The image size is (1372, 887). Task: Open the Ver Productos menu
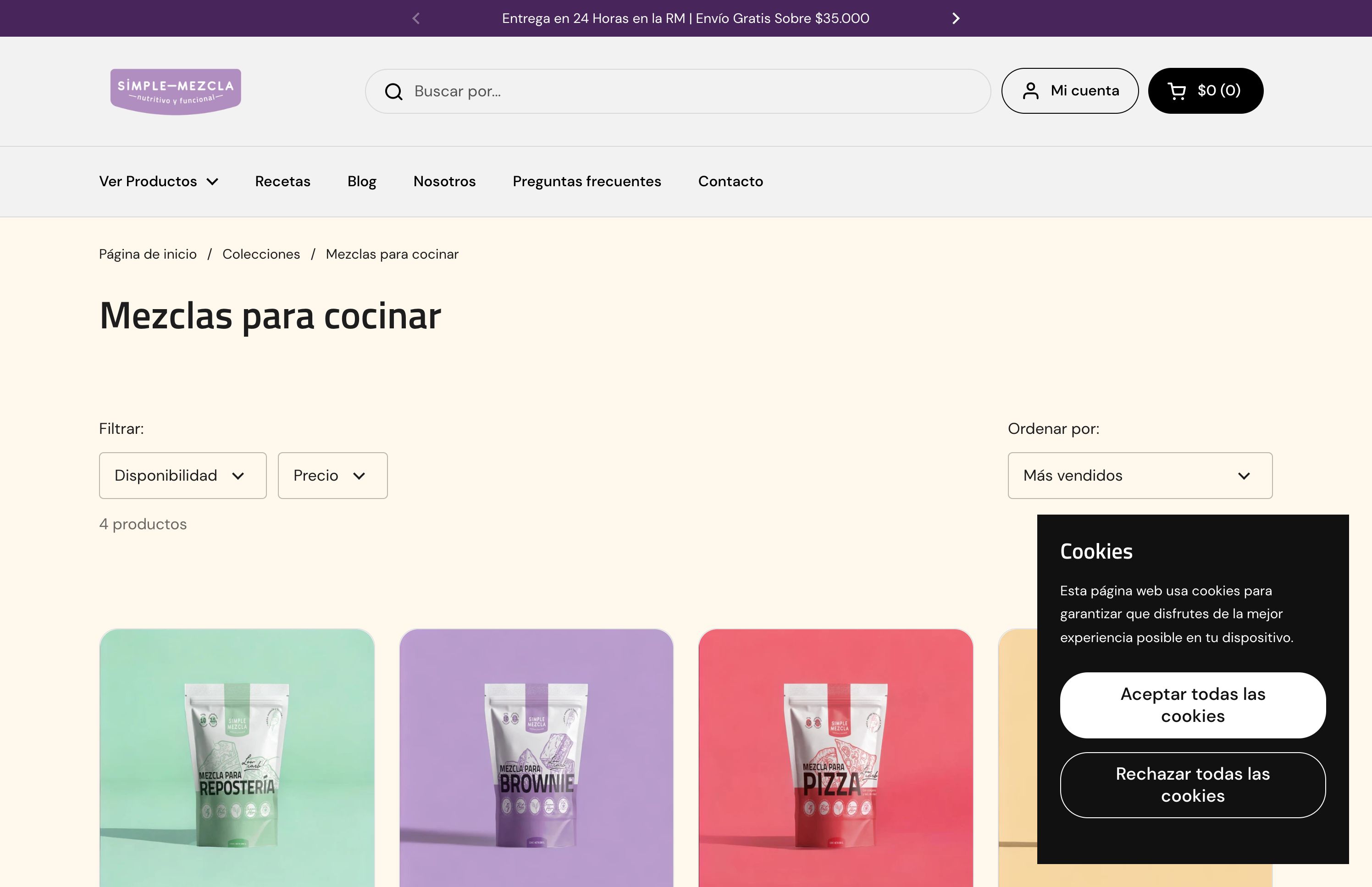pos(159,181)
